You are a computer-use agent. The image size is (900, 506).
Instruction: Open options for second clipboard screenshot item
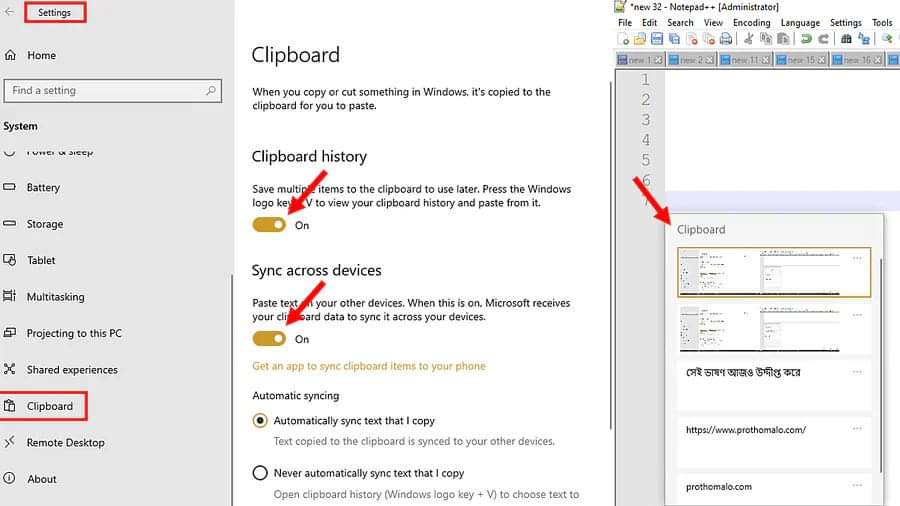pos(857,315)
